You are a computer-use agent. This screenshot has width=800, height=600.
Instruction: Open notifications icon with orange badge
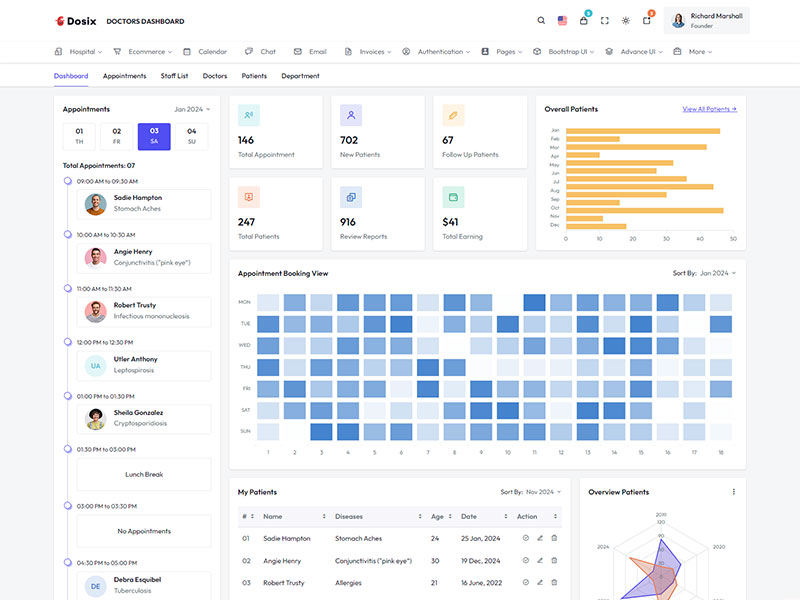[x=645, y=18]
